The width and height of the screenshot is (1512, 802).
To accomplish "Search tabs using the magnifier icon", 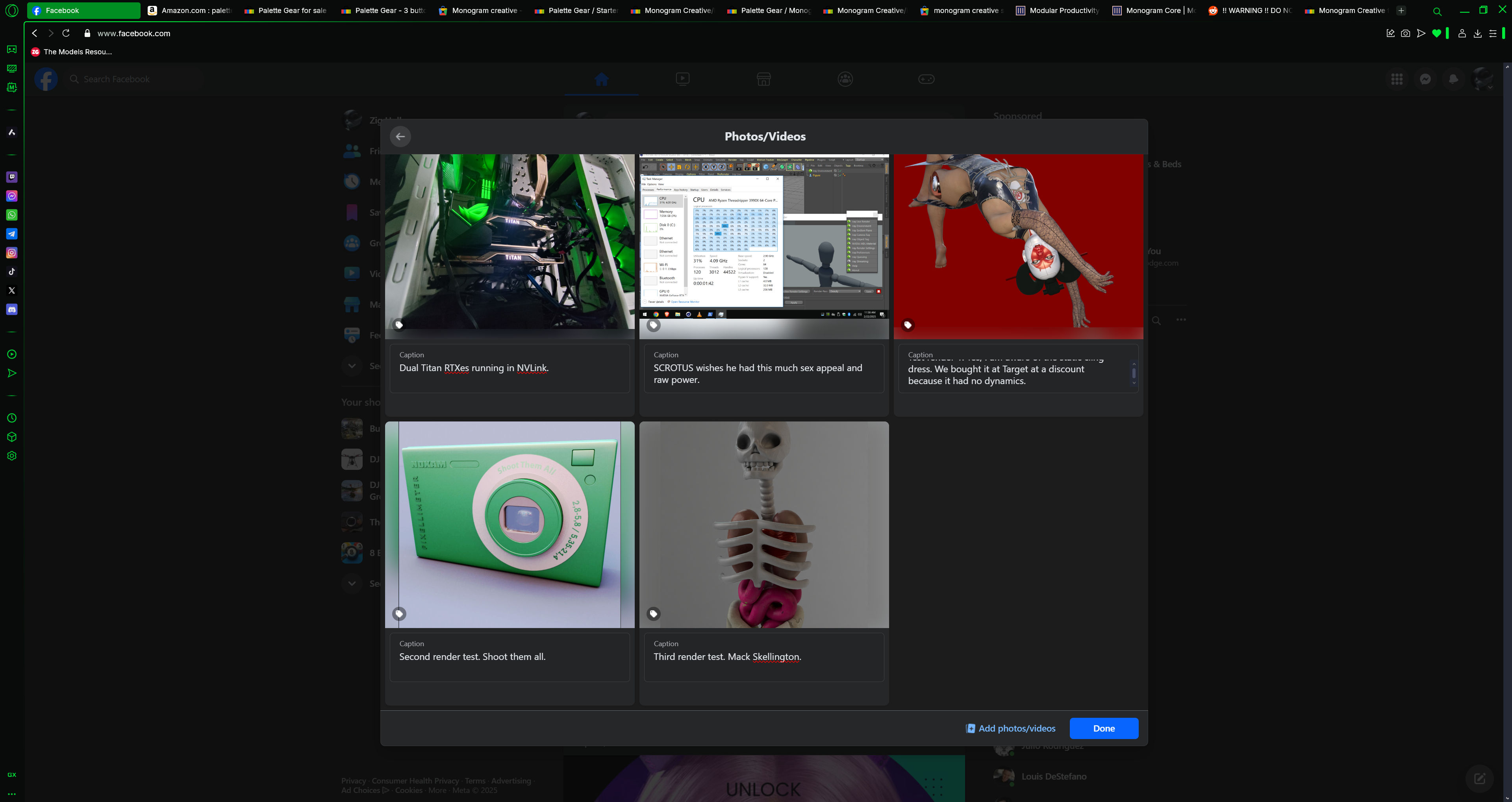I will click(1438, 11).
